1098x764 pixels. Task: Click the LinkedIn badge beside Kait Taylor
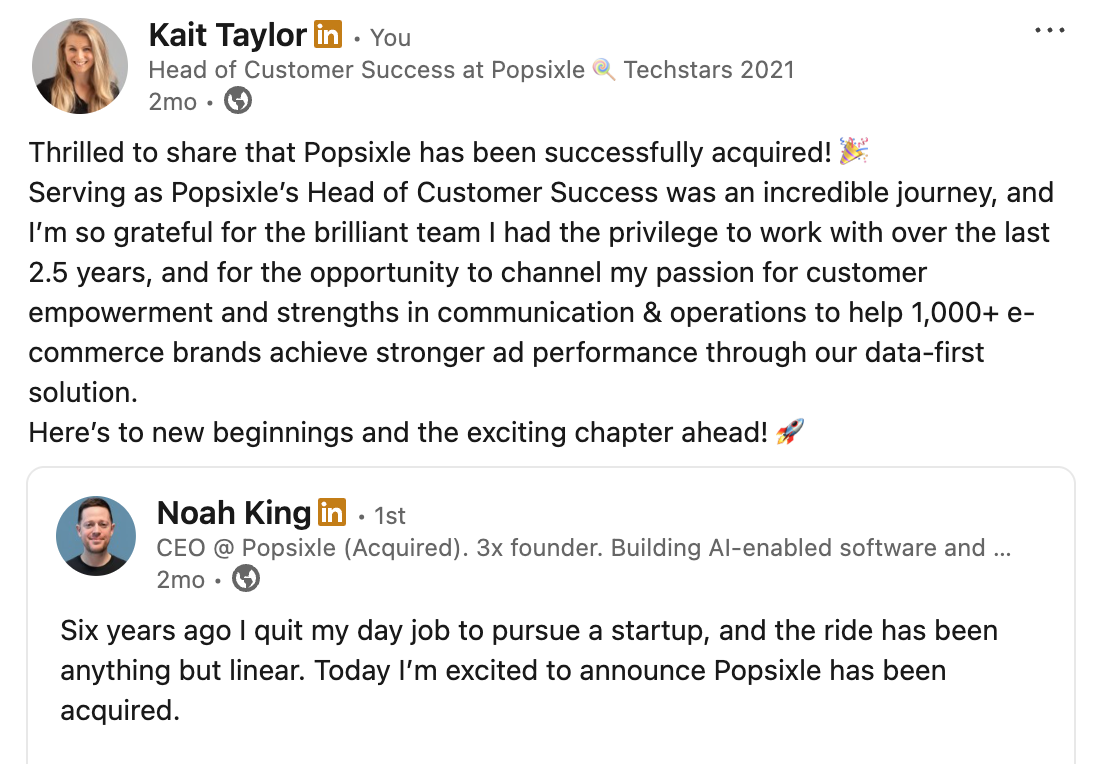[327, 35]
